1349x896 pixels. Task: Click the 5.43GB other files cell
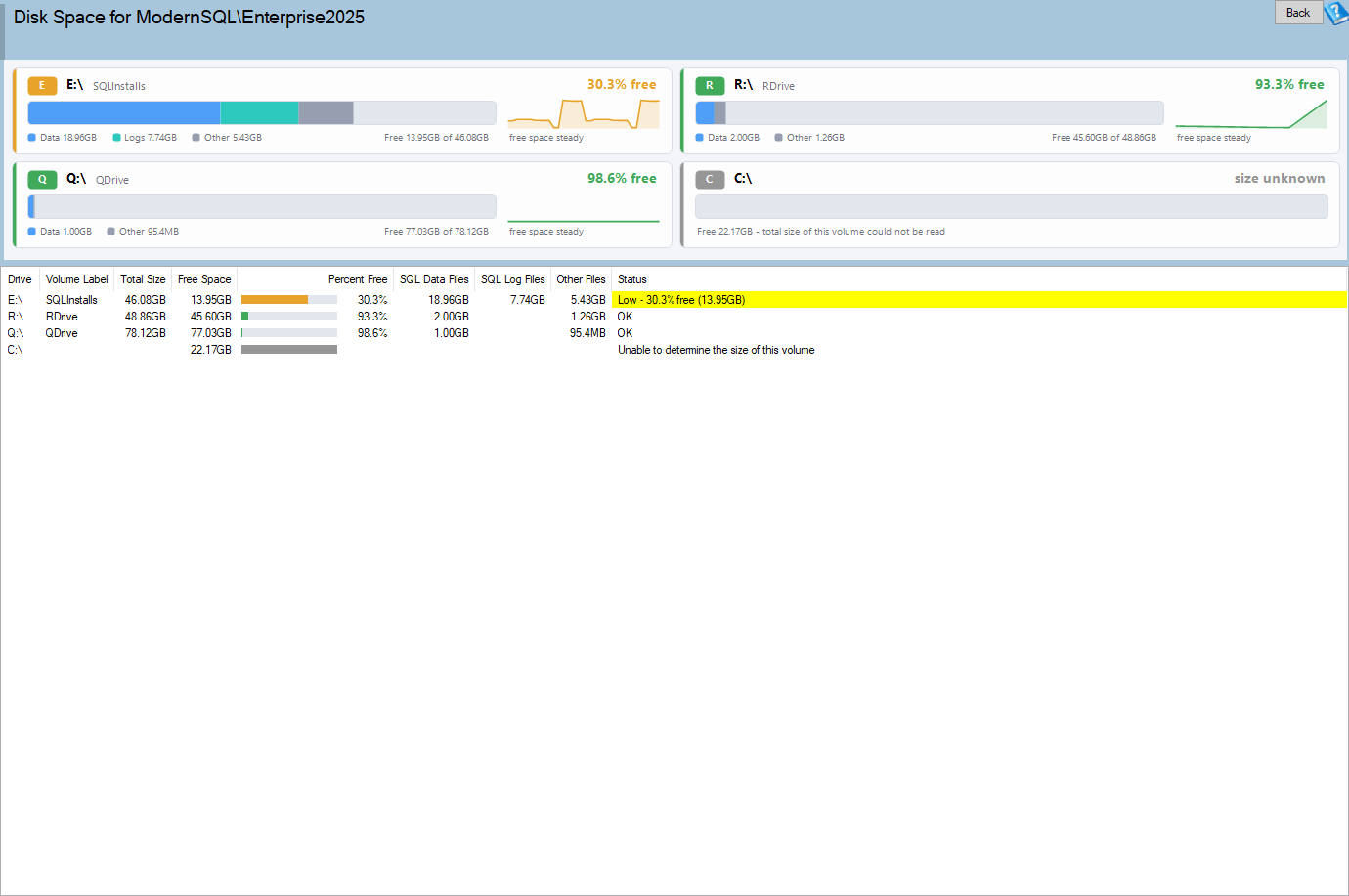[588, 300]
